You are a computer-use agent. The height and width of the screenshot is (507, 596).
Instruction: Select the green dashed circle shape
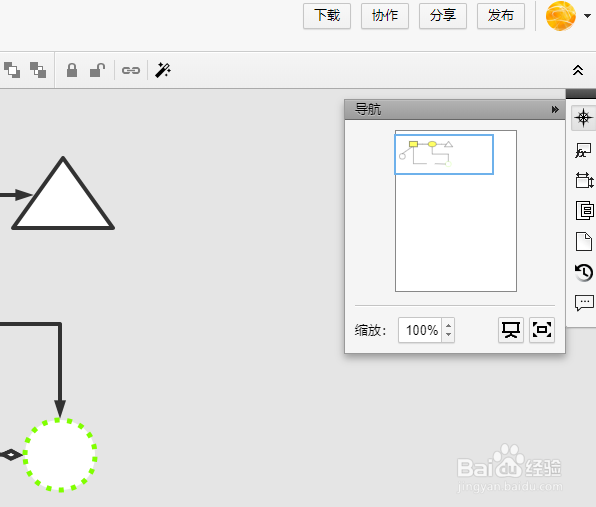tap(60, 455)
